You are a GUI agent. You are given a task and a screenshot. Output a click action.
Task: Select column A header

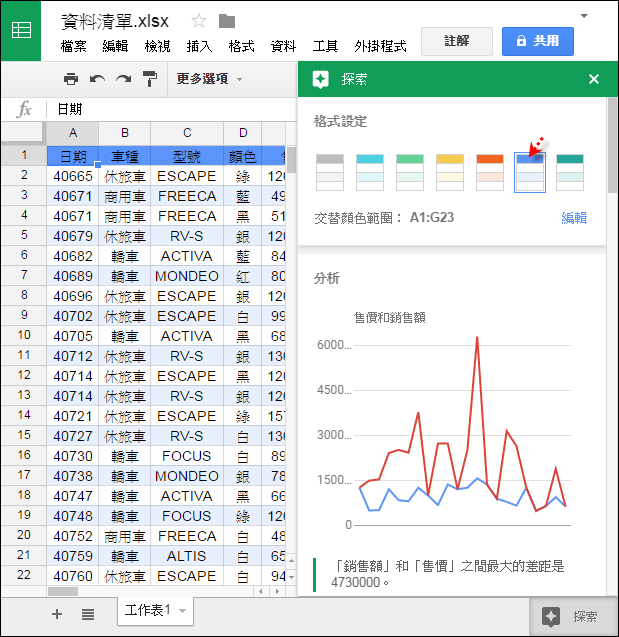(73, 133)
